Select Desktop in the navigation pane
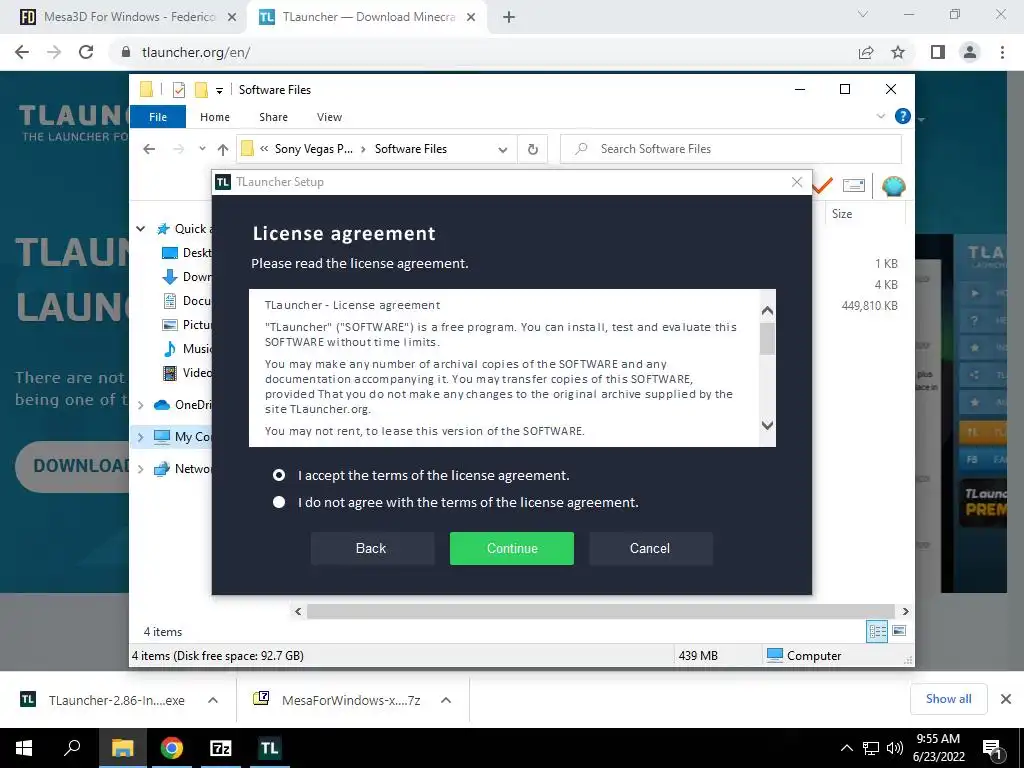1024x768 pixels. [x=187, y=253]
